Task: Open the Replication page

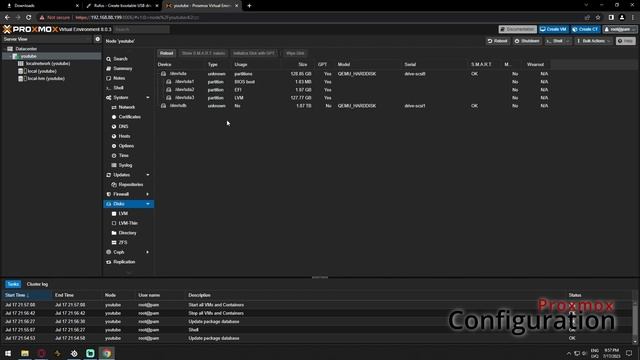Action: (x=124, y=262)
